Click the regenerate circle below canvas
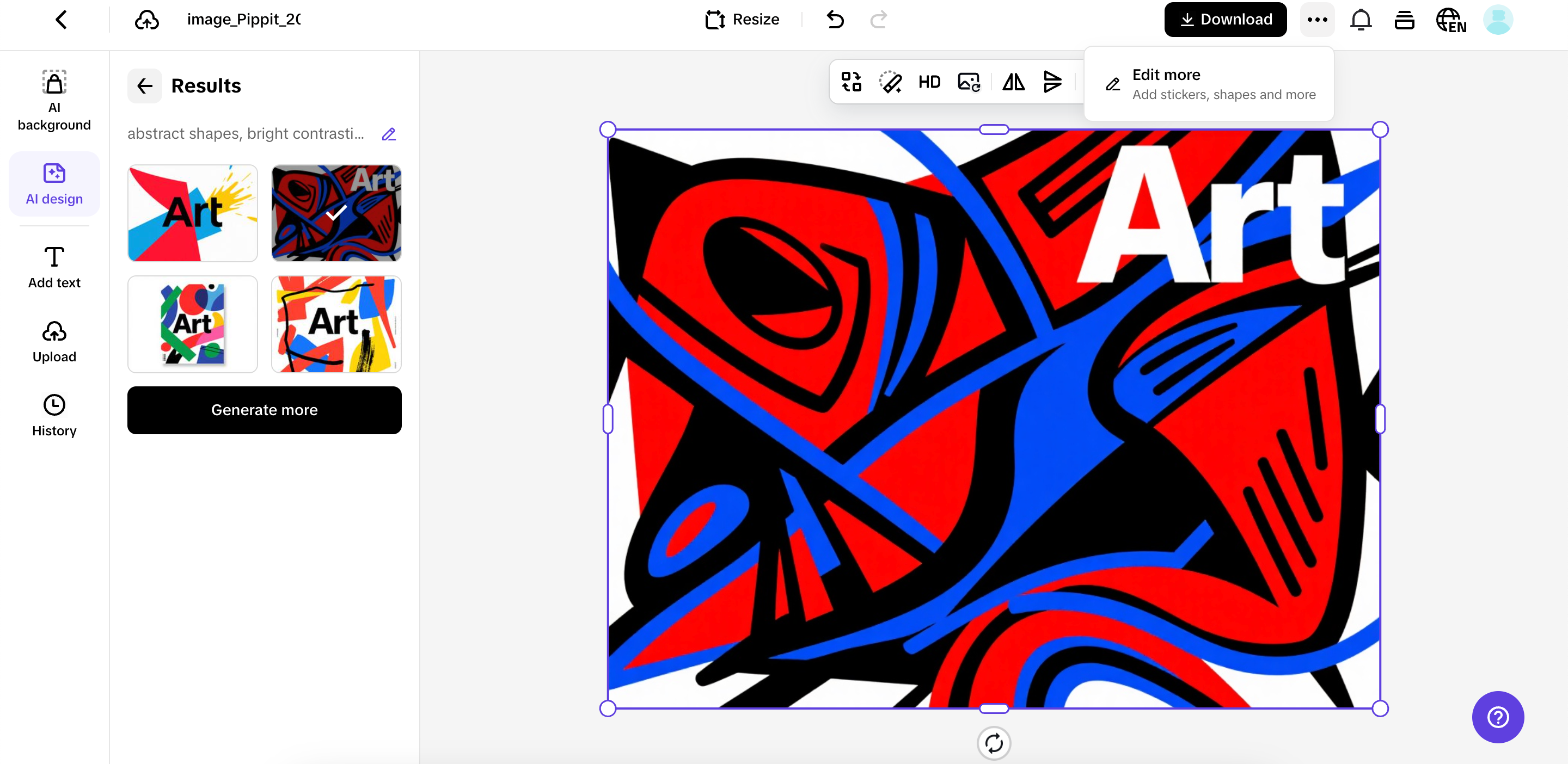The image size is (1568, 764). 994,743
